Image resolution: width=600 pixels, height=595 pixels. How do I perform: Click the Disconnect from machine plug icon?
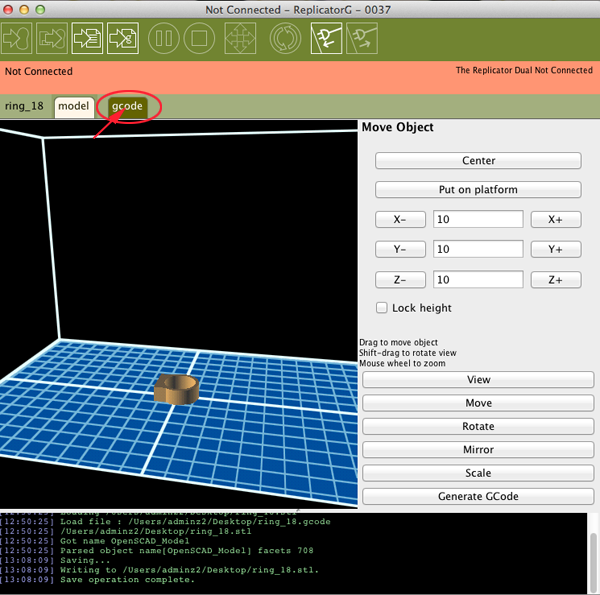[x=362, y=38]
